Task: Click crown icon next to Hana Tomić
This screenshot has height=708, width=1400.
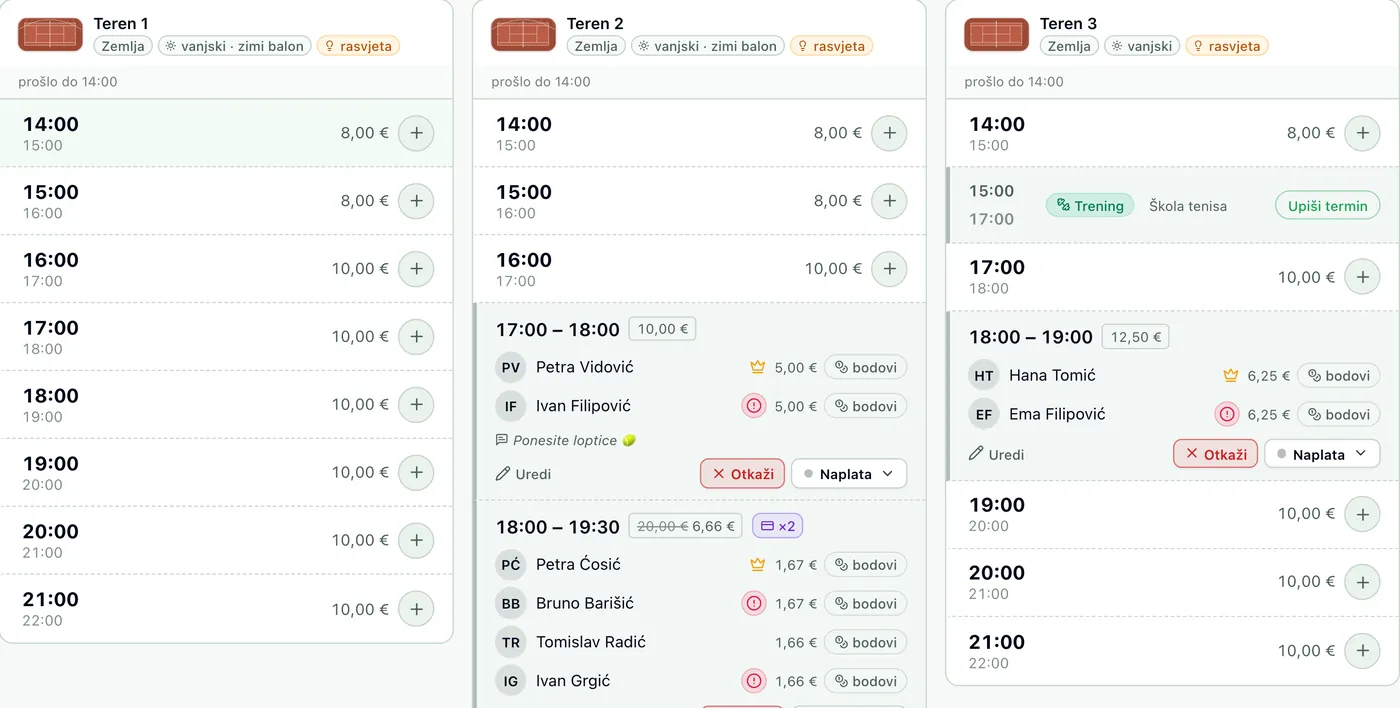Action: click(1230, 376)
